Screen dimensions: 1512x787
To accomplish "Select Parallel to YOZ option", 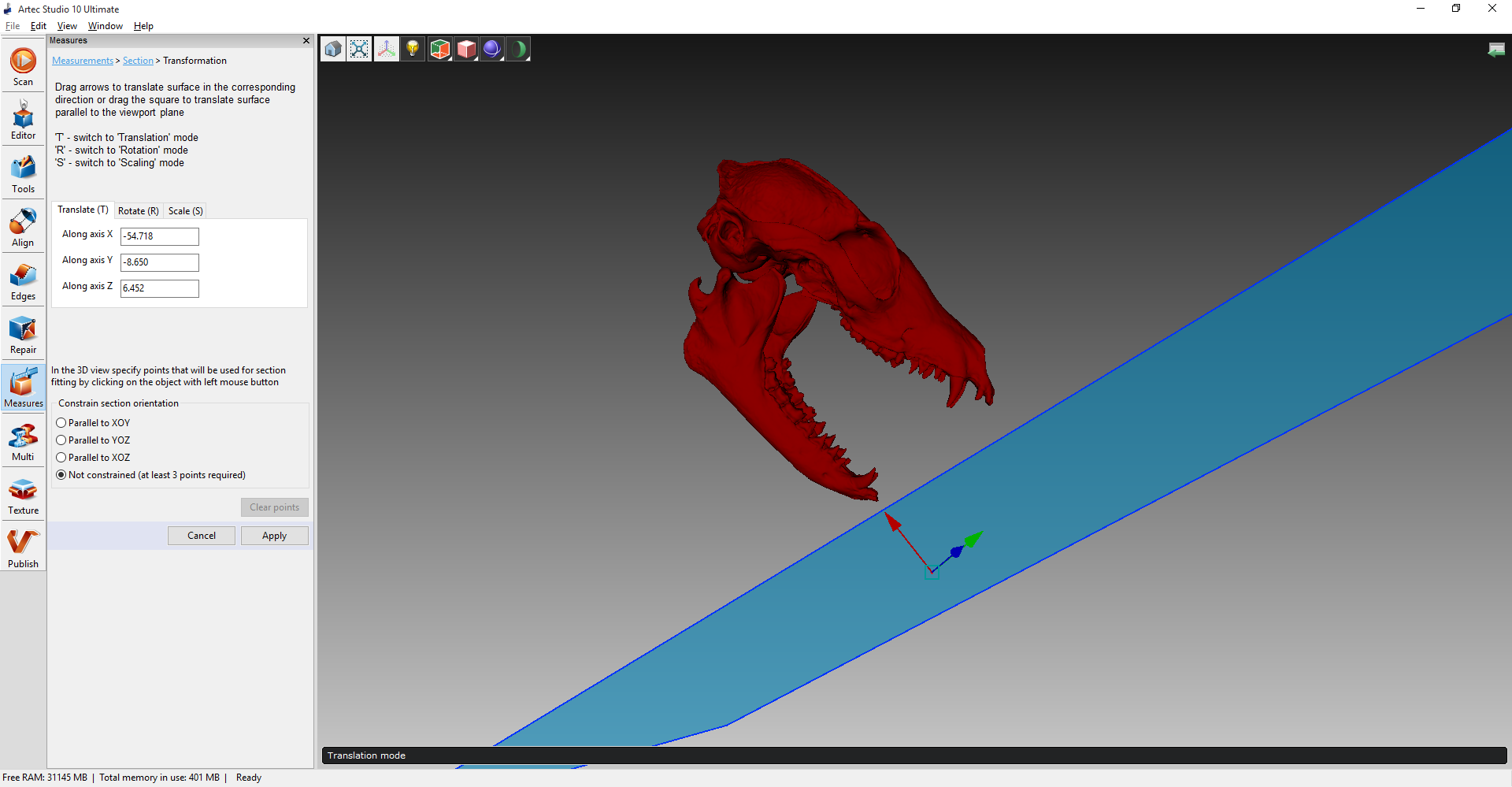I will (61, 440).
